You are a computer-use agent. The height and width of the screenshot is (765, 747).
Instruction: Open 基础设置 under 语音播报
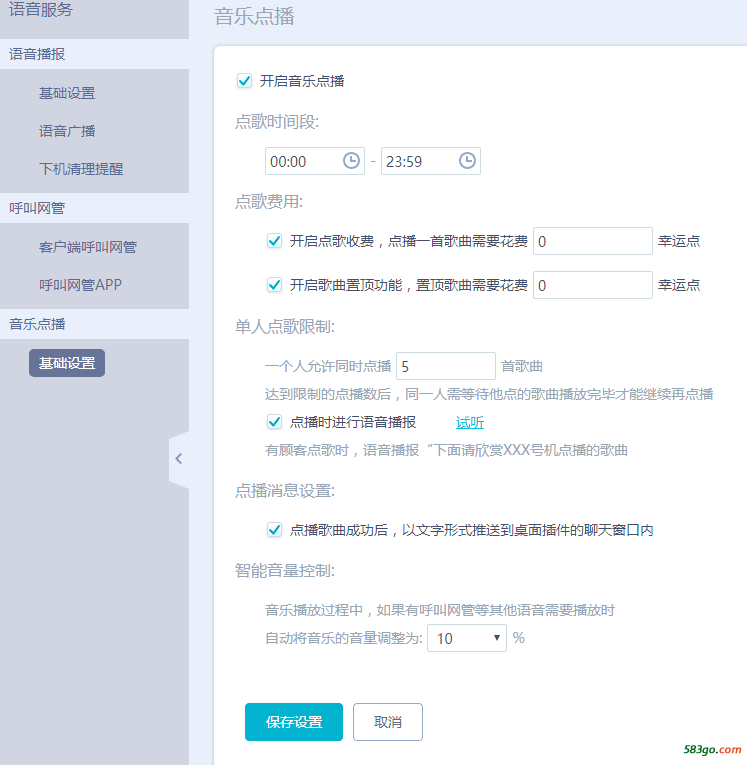[x=67, y=93]
